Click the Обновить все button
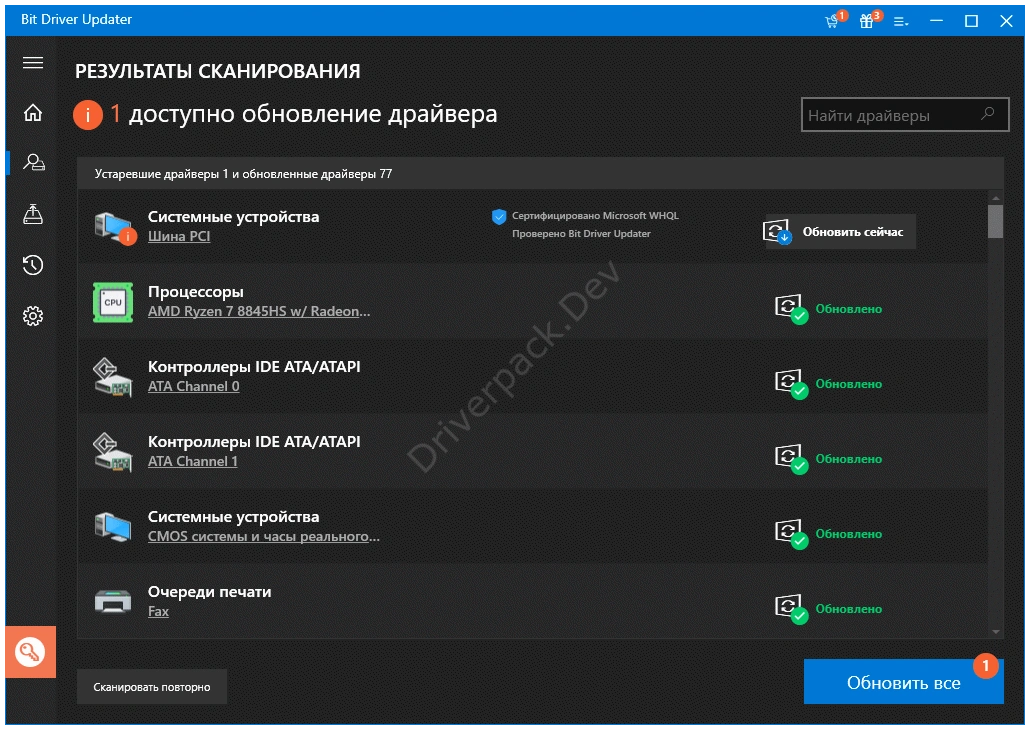 (903, 682)
